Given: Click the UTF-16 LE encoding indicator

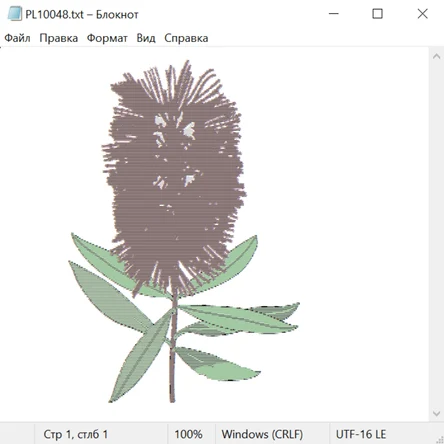Looking at the screenshot, I should click(x=361, y=434).
